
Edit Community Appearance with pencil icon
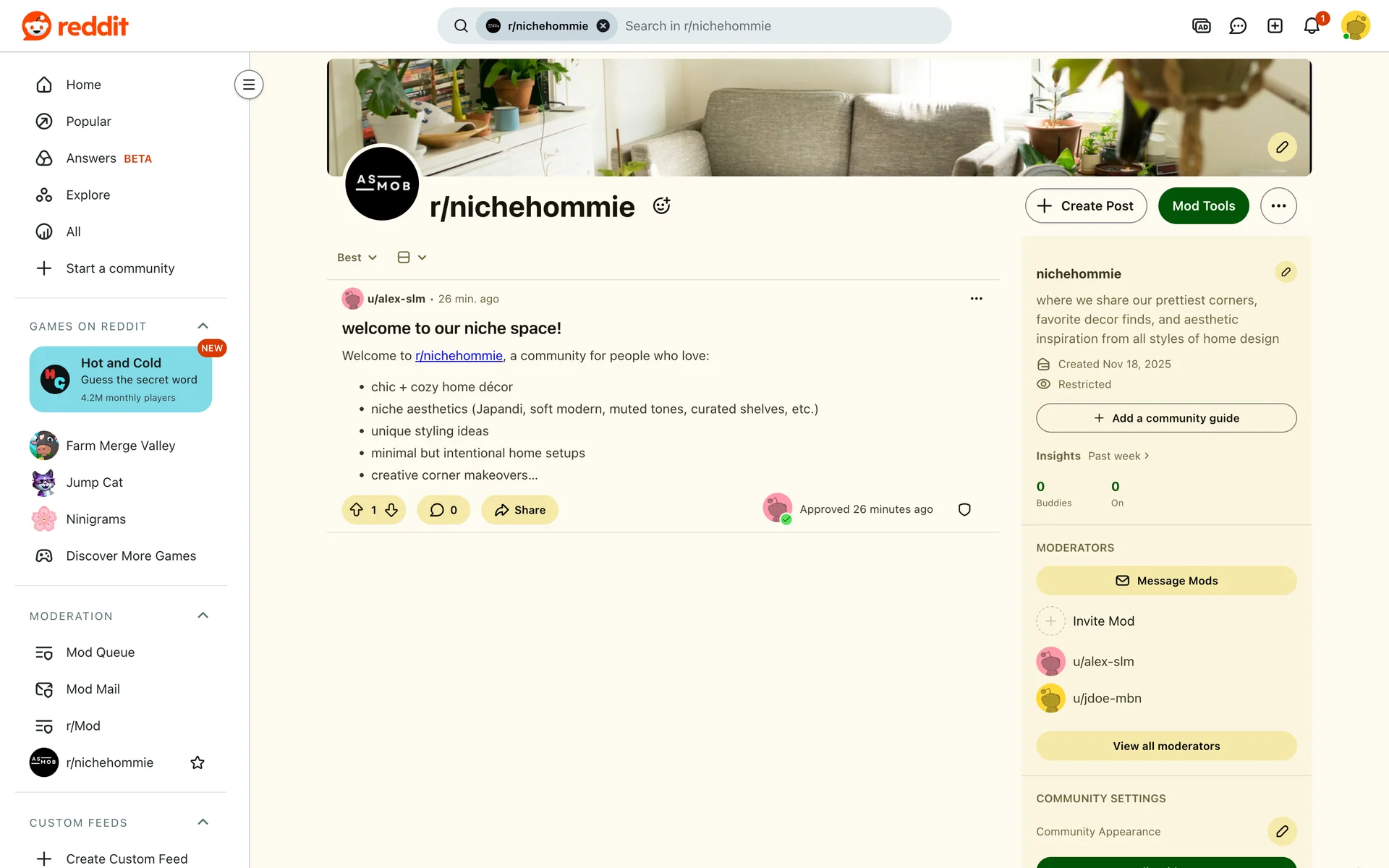[1282, 831]
